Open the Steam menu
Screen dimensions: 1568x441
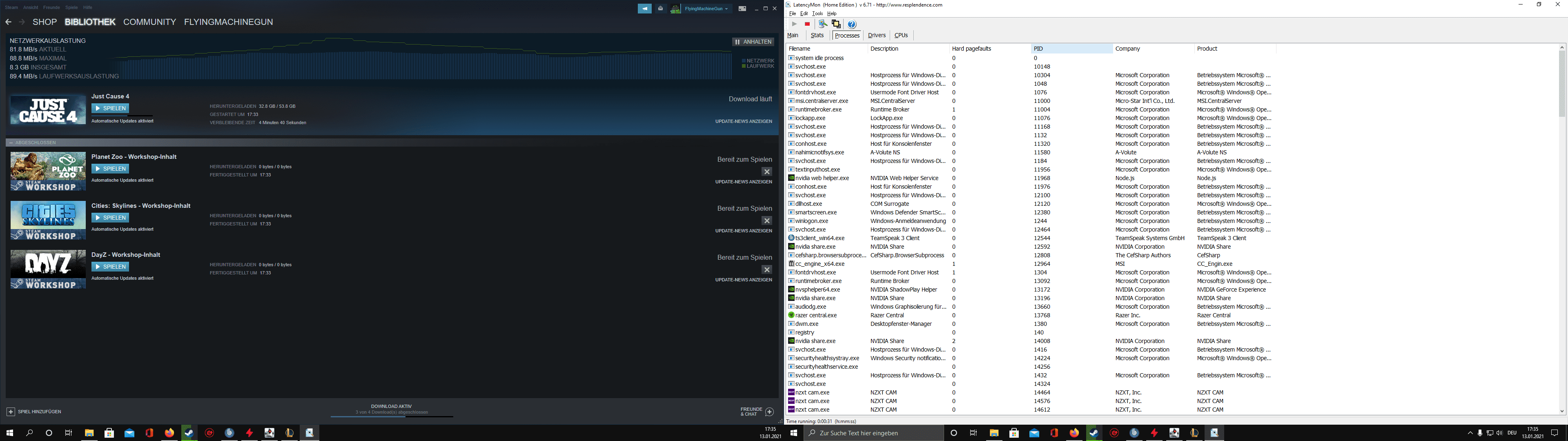click(11, 8)
